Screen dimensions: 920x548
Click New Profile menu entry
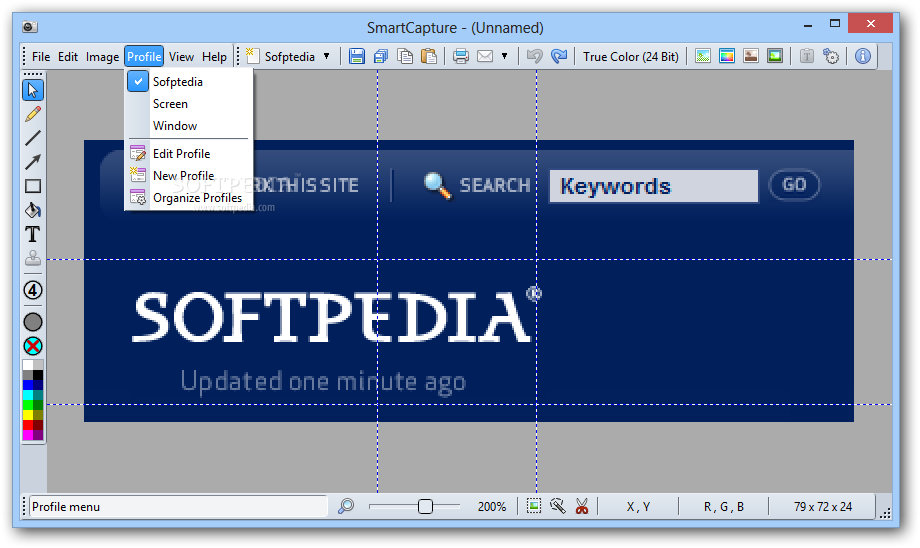[x=189, y=175]
